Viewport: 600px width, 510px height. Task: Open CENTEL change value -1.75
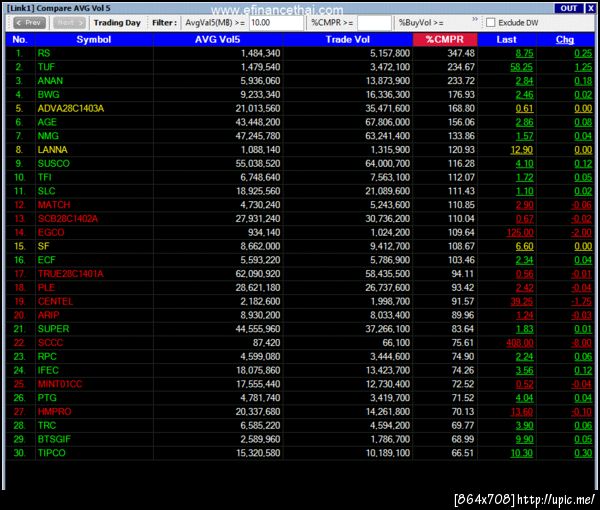click(x=581, y=301)
